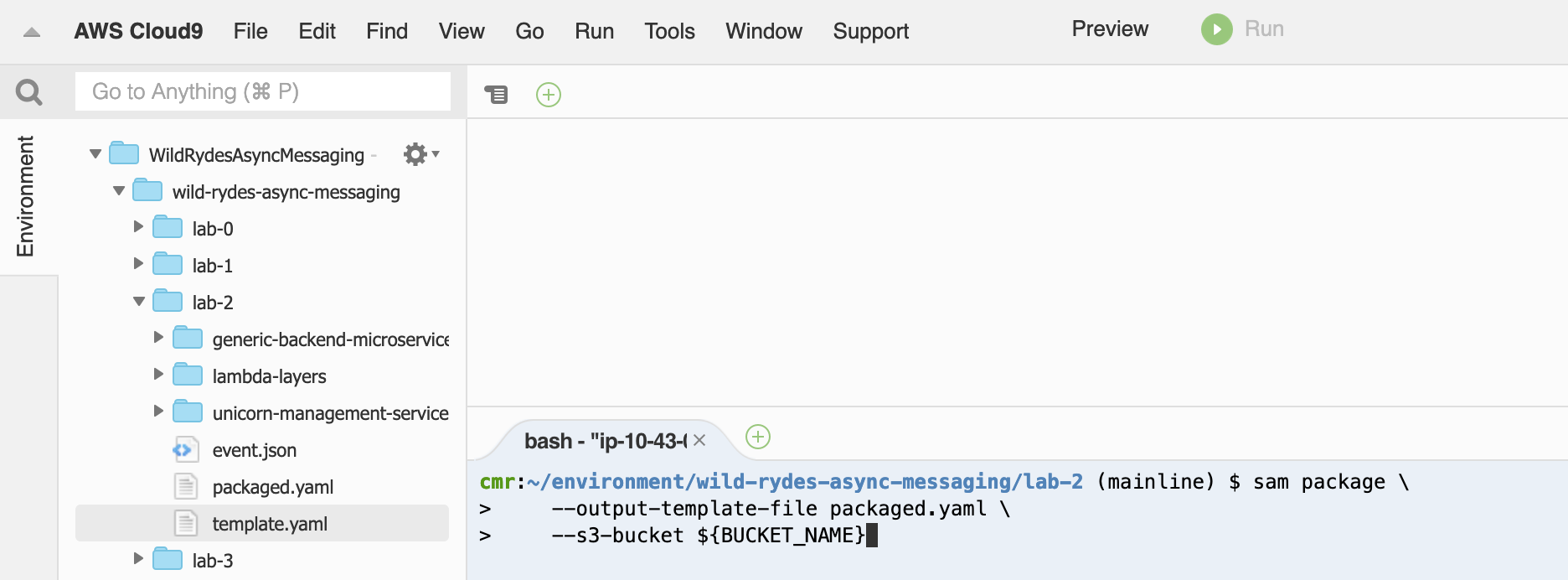
Task: Click the generic-backend-microservice folder icon
Action: click(x=188, y=338)
